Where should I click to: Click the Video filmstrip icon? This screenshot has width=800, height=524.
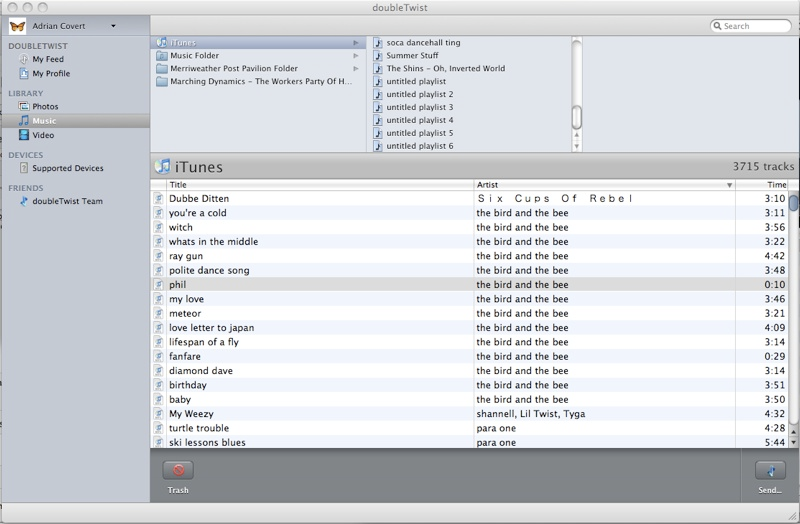tap(23, 135)
